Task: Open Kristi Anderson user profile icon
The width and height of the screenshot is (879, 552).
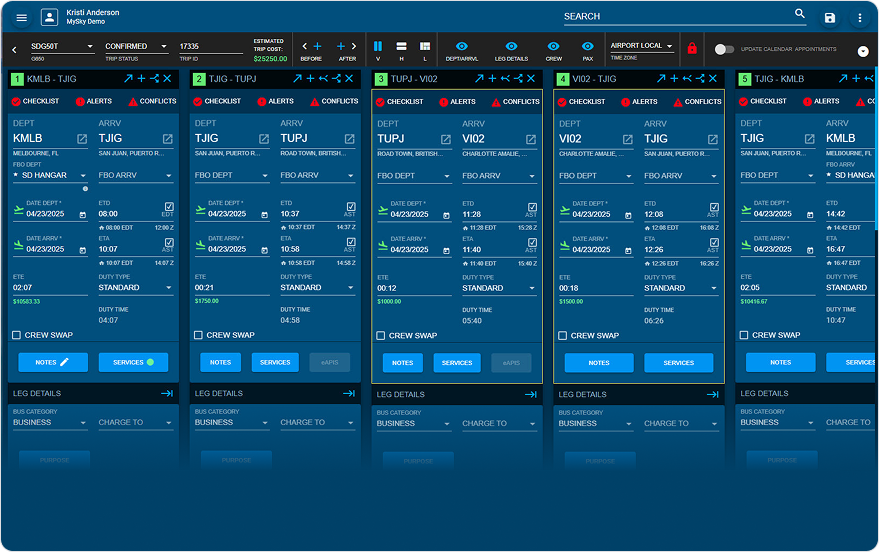Action: click(49, 17)
